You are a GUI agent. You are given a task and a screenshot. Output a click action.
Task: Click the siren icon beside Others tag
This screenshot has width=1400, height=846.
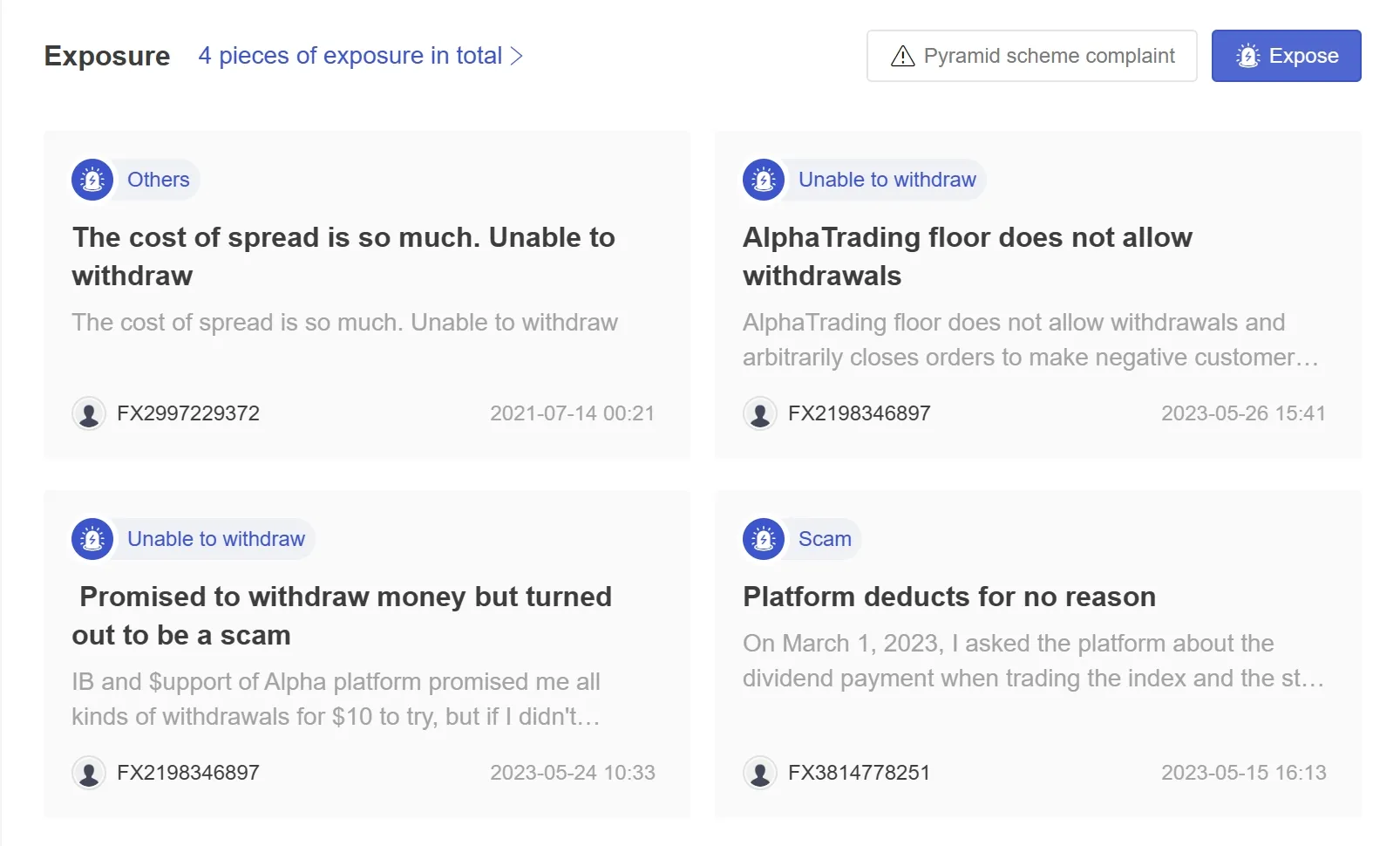tap(92, 180)
